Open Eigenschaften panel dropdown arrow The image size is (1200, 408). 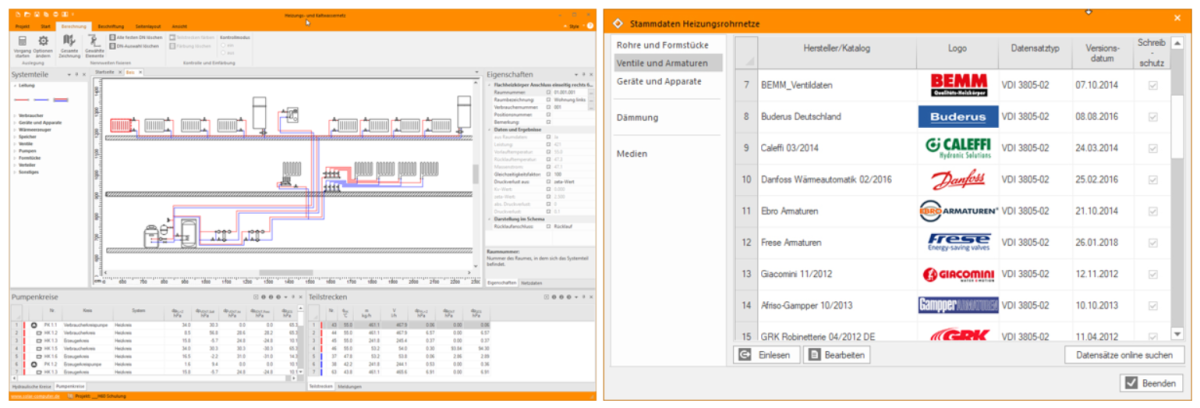click(575, 74)
